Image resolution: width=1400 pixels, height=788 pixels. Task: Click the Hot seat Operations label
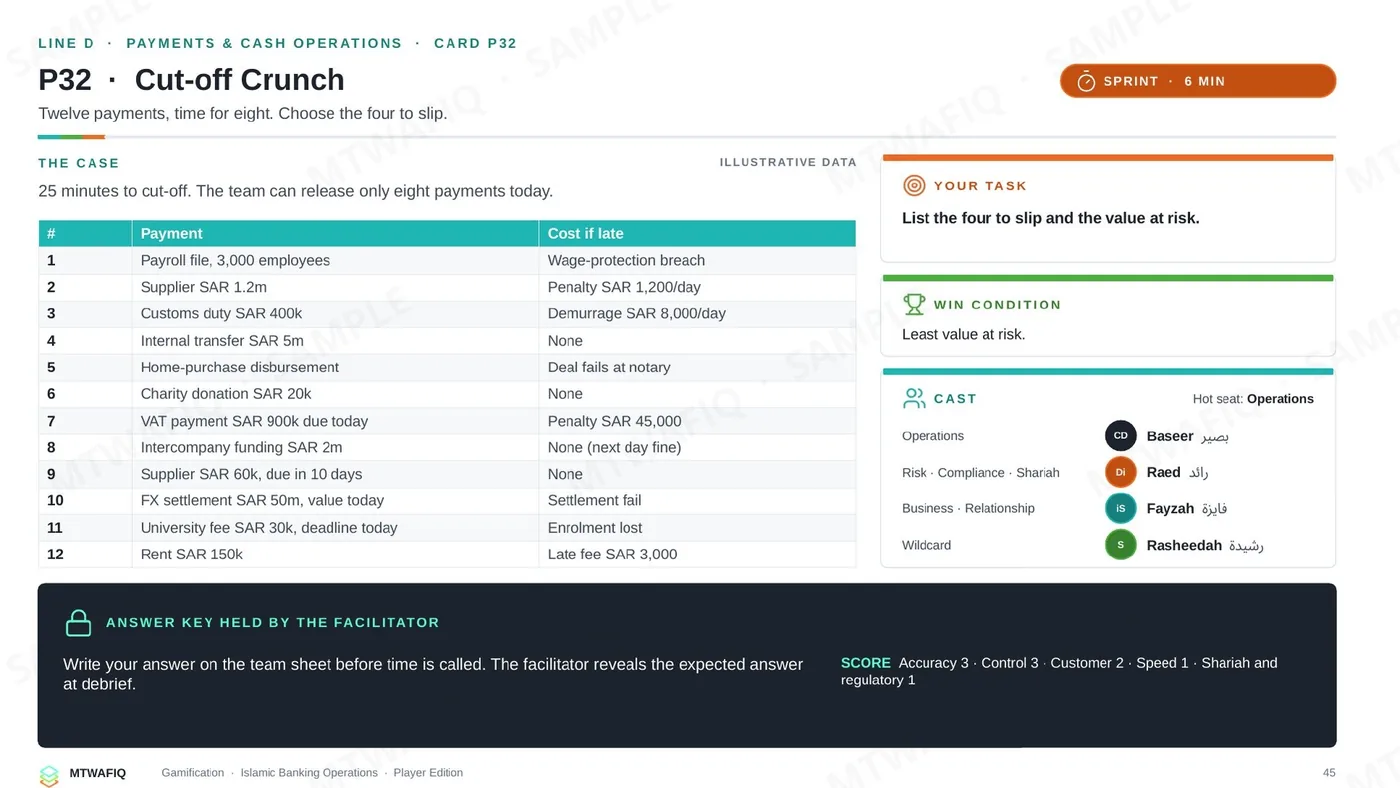(1253, 399)
